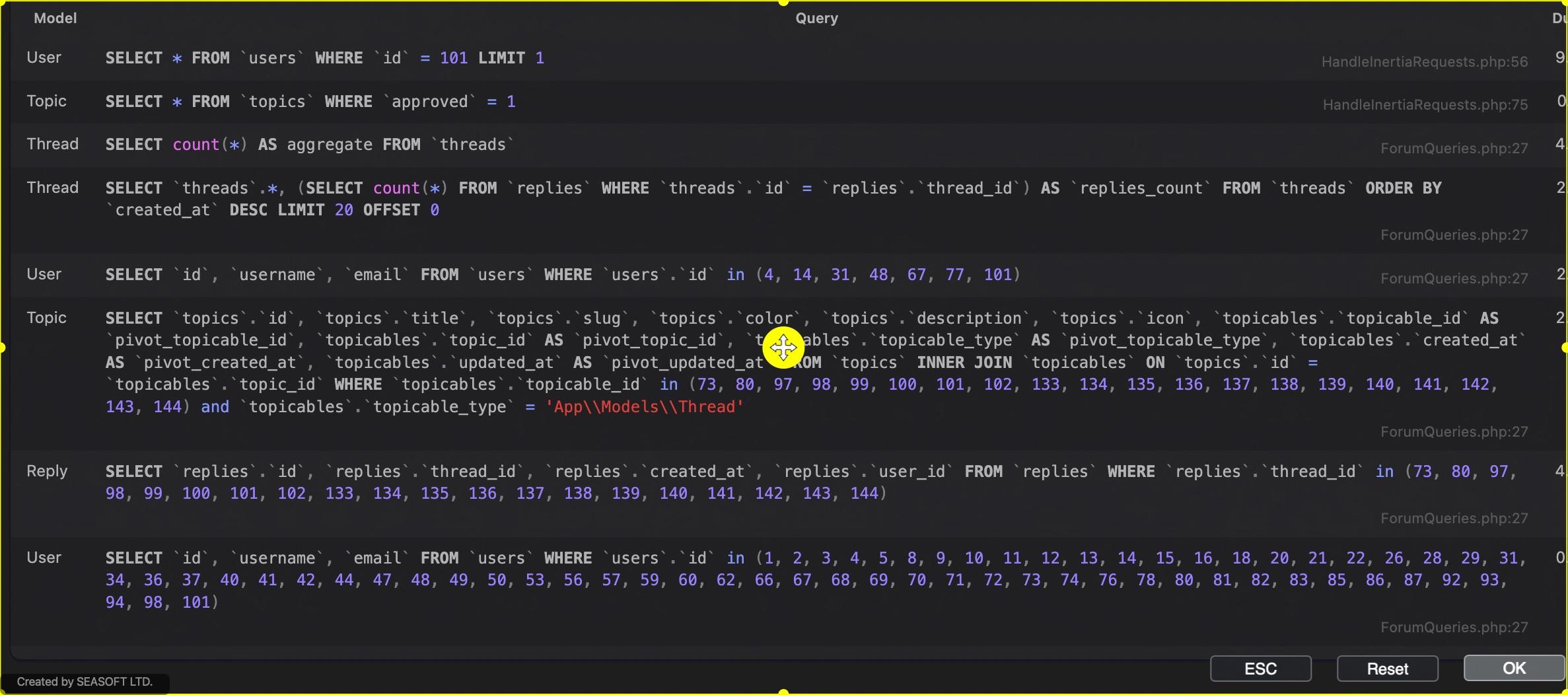Open the HandleInertiaRequests.php:75 source link

click(1425, 104)
